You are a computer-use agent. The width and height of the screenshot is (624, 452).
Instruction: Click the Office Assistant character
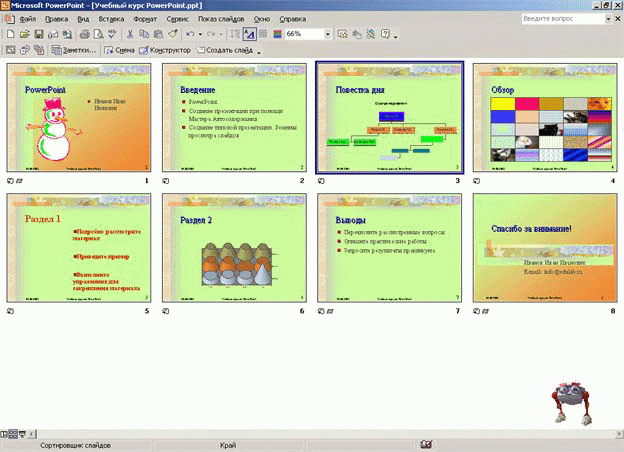(571, 403)
